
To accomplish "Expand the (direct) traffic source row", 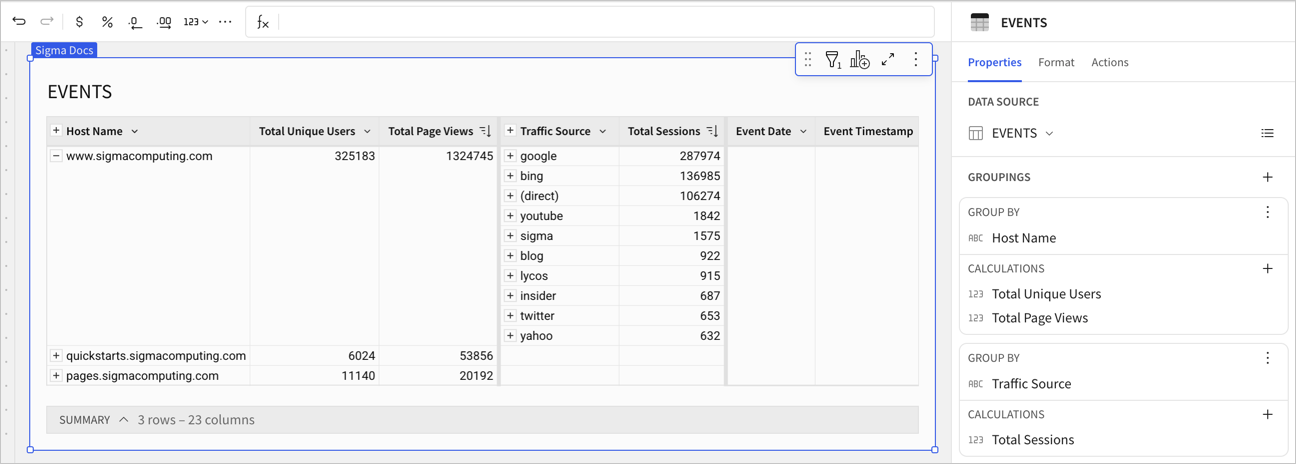I will coord(510,196).
